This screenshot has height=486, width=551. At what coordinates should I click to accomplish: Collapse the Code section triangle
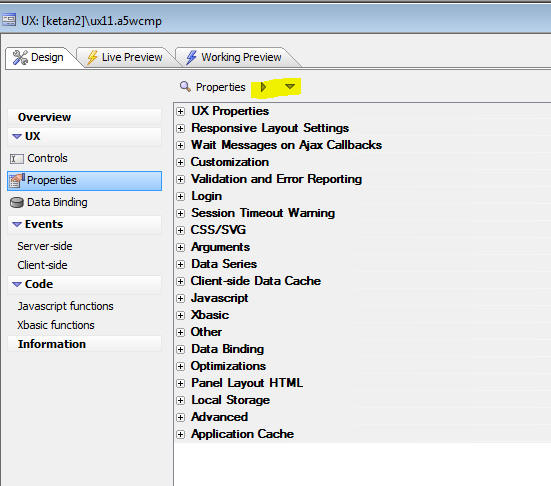click(17, 284)
